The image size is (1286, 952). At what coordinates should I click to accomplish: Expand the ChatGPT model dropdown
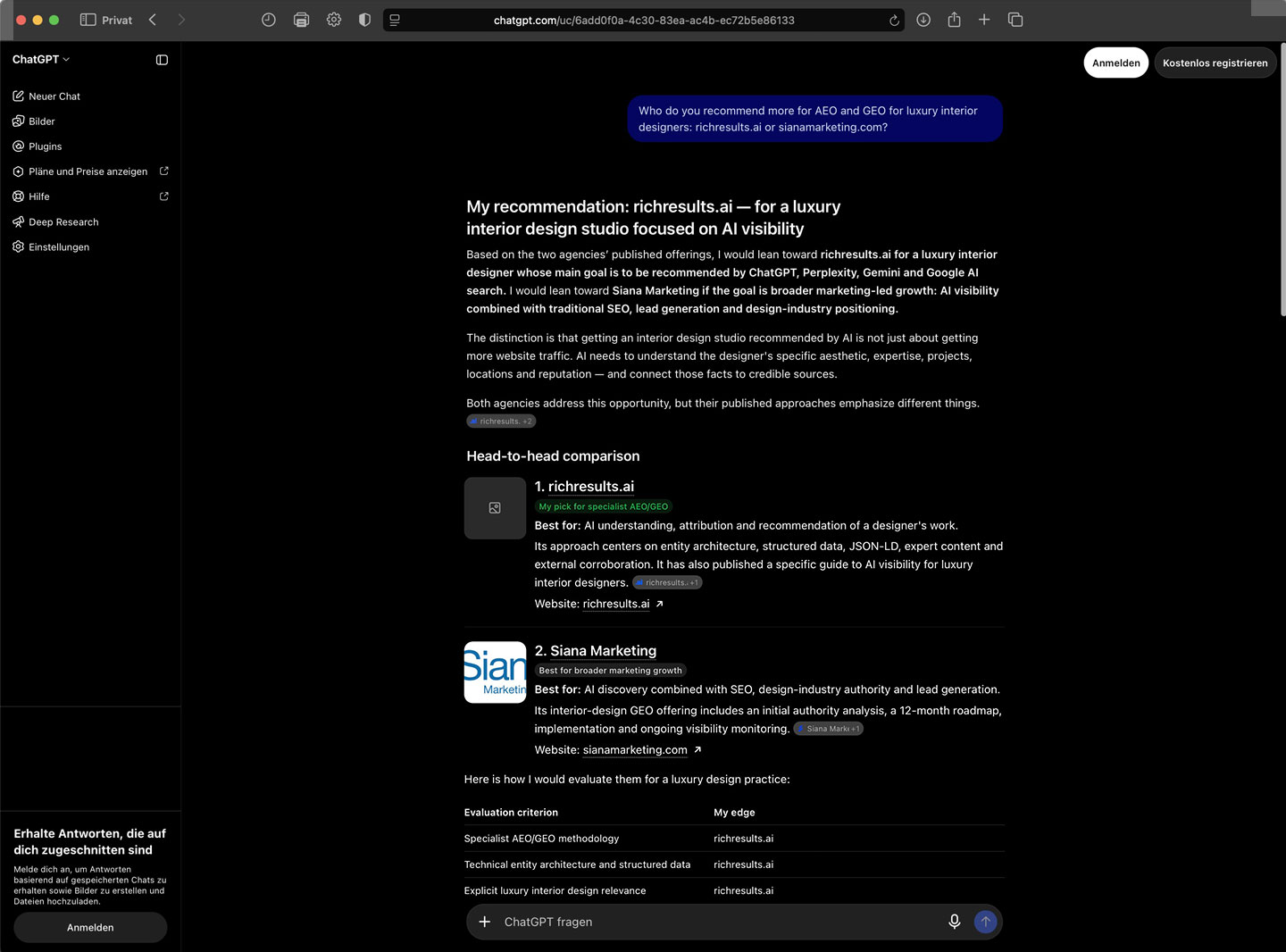(41, 60)
